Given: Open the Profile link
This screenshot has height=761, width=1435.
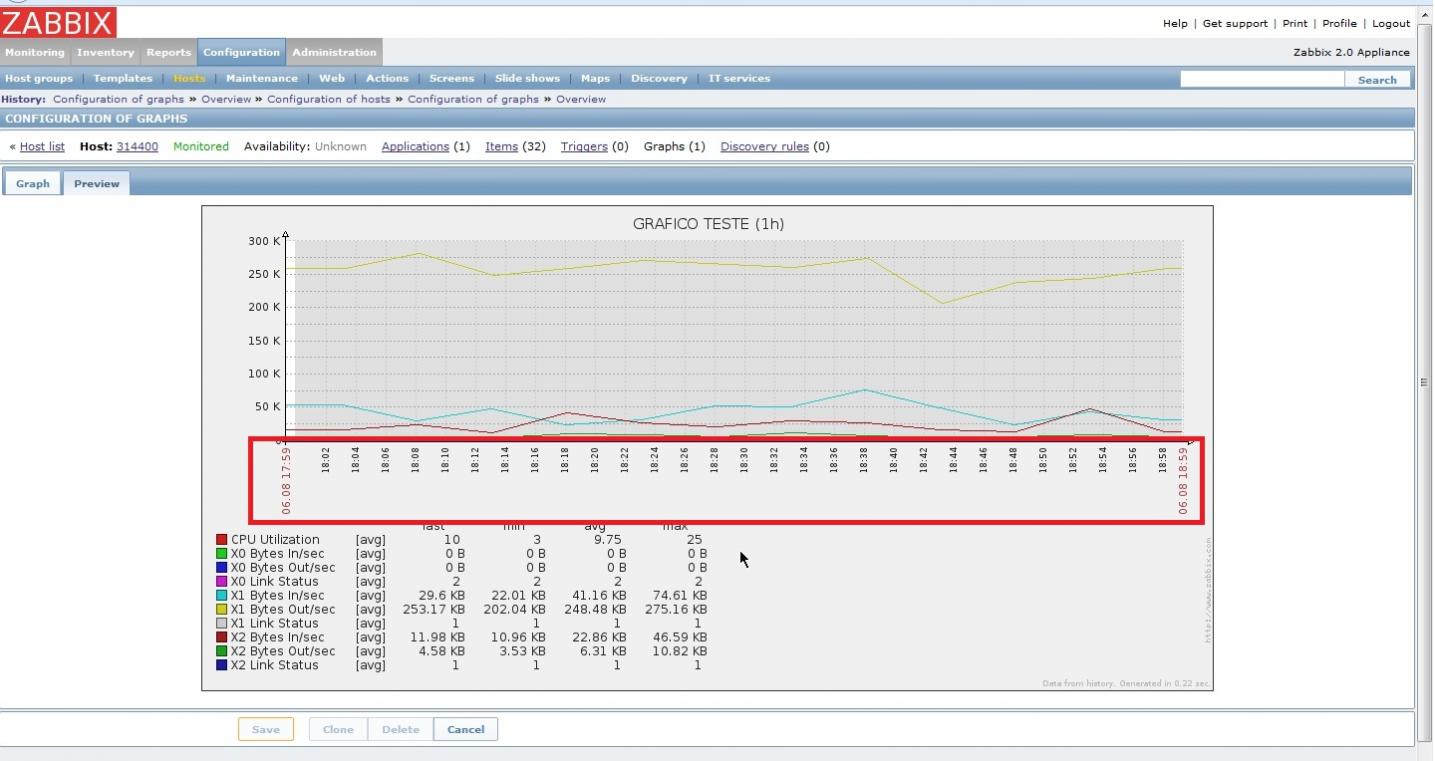Looking at the screenshot, I should (x=1339, y=24).
